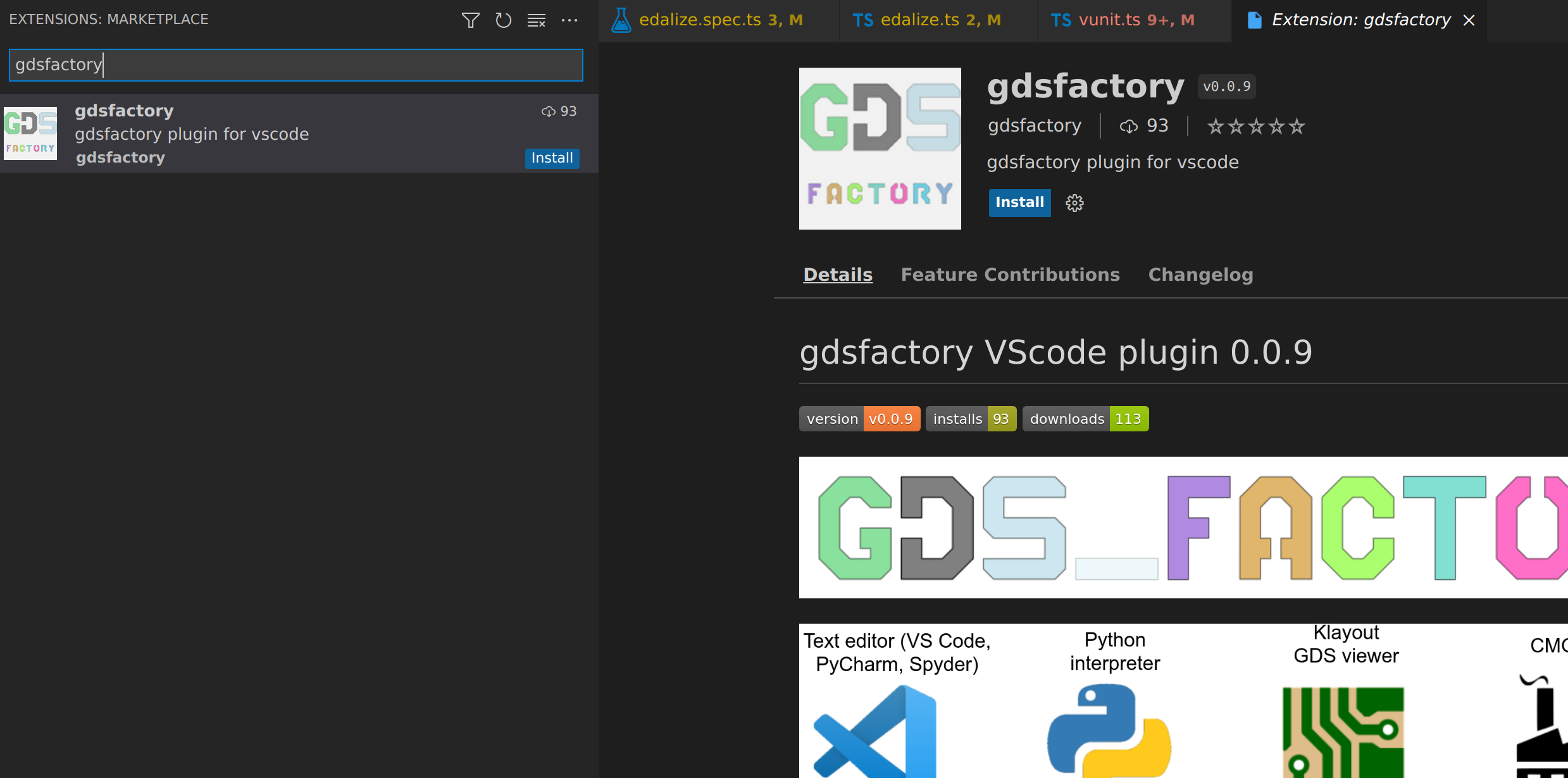
Task: Click the 'gdsfactory plugin for vscode' description in details
Action: [x=1112, y=163]
